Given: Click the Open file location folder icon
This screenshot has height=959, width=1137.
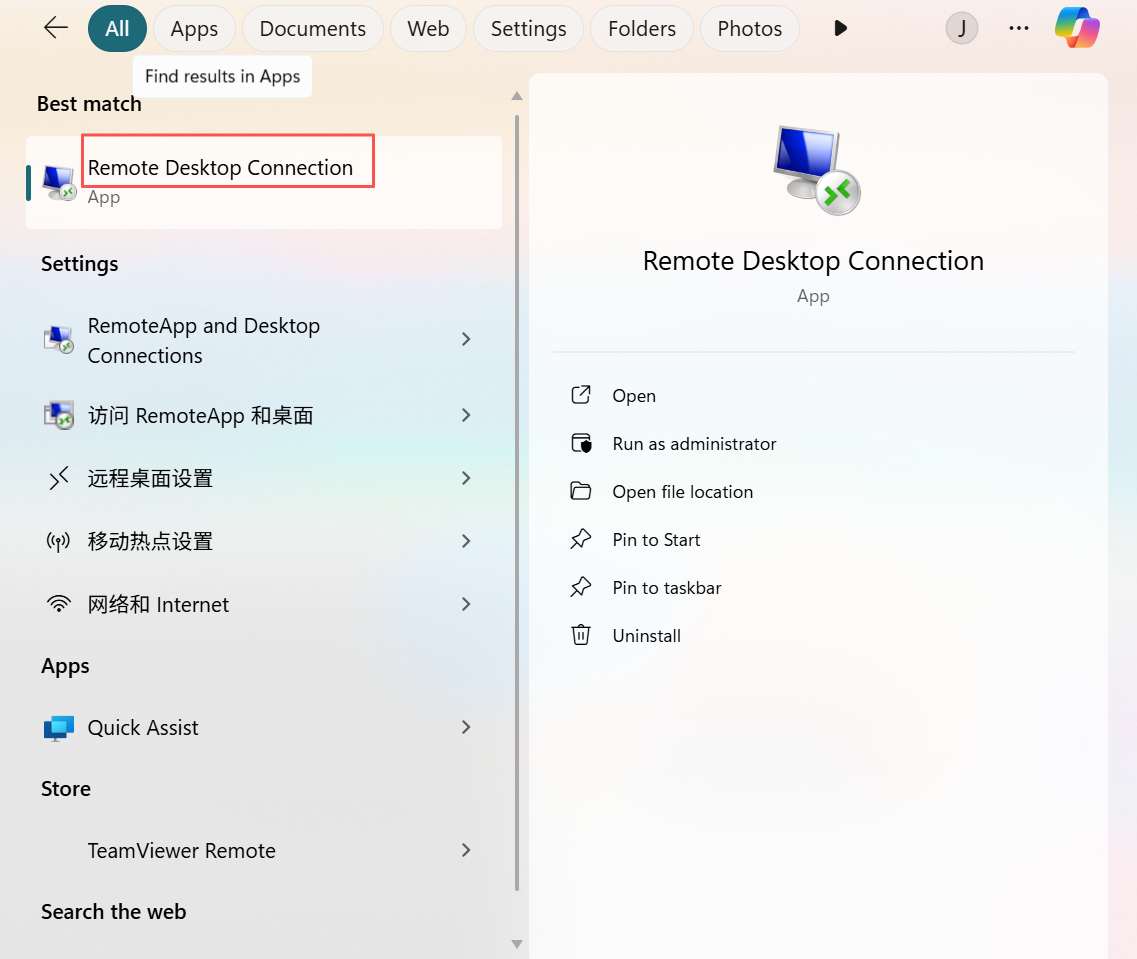Looking at the screenshot, I should 581,491.
